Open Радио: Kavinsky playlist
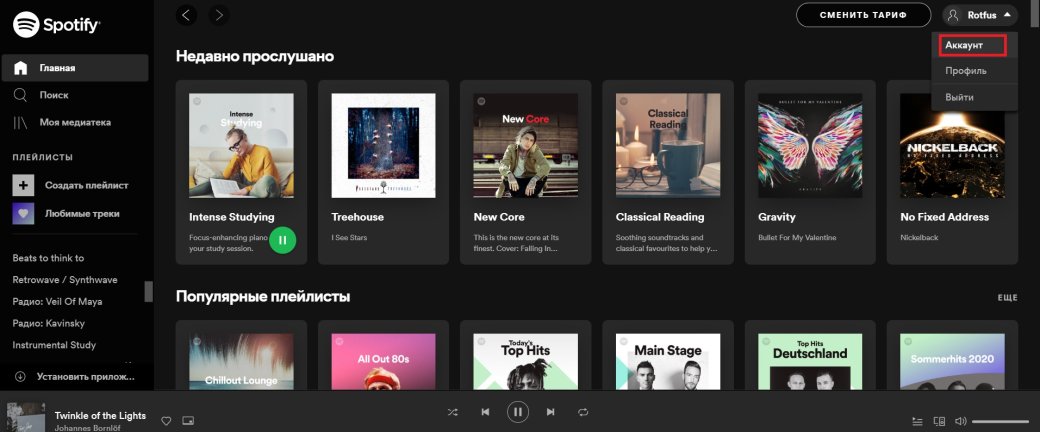The image size is (1040, 432). pyautogui.click(x=48, y=323)
